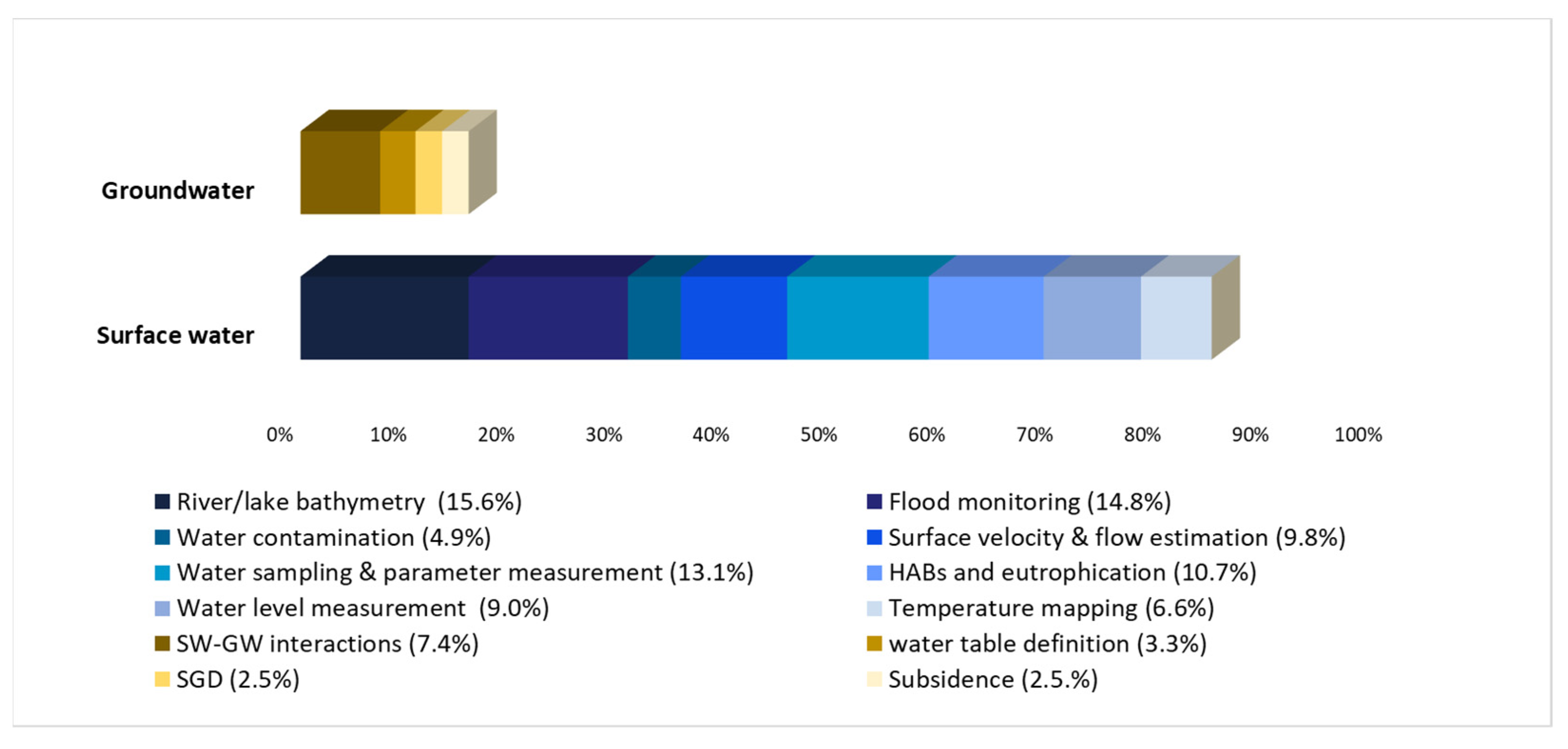Select the Water level measurement legend label
The width and height of the screenshot is (1568, 749).
(x=363, y=608)
